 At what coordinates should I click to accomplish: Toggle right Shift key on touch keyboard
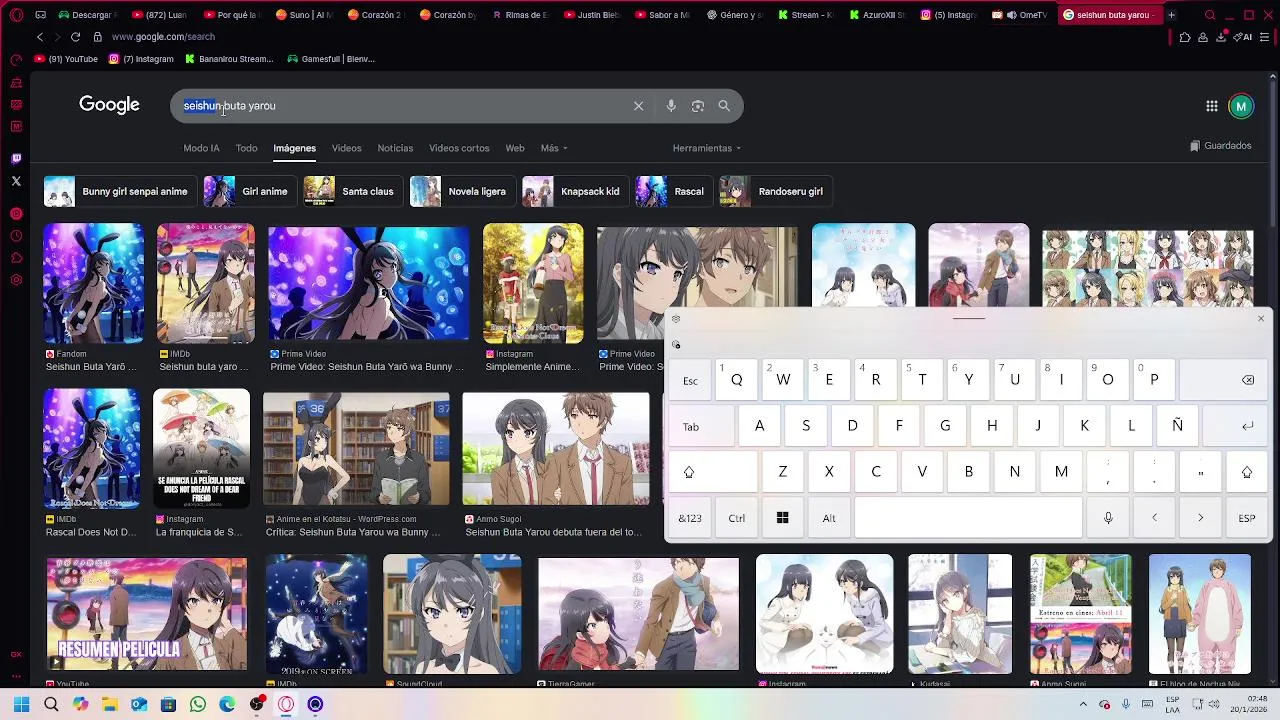click(x=1247, y=472)
